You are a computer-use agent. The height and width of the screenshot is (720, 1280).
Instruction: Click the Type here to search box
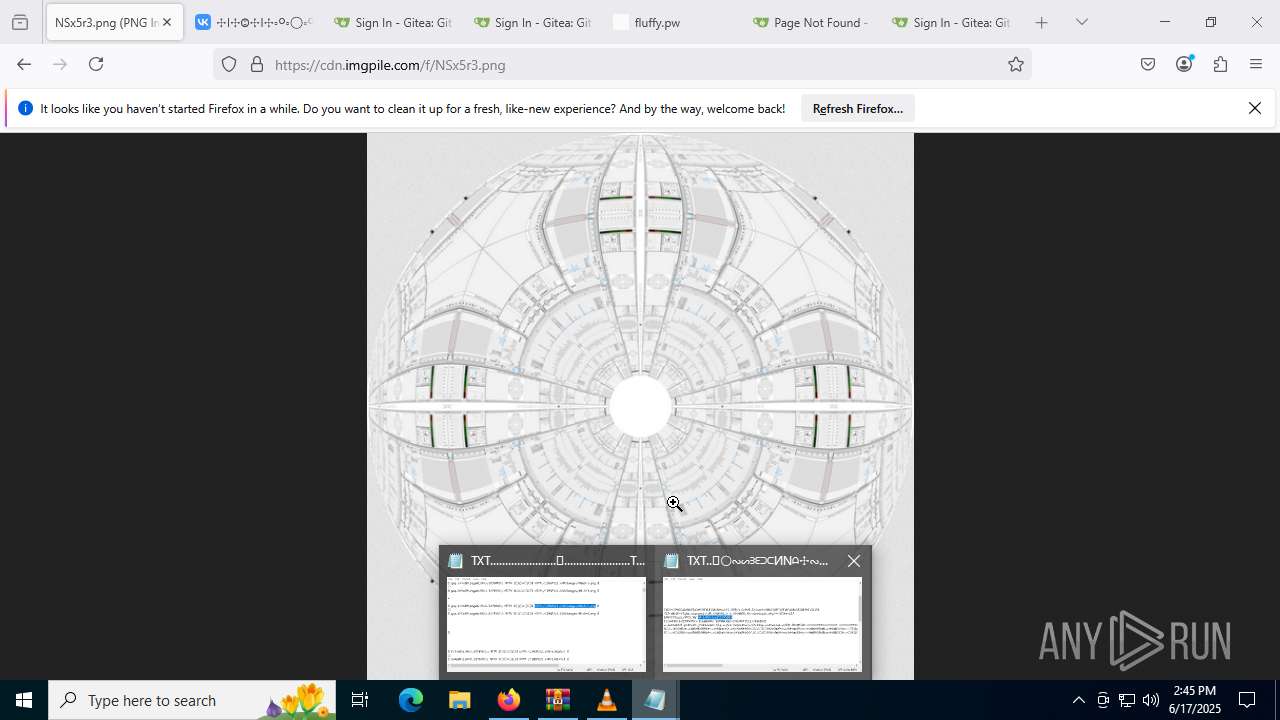[x=192, y=700]
